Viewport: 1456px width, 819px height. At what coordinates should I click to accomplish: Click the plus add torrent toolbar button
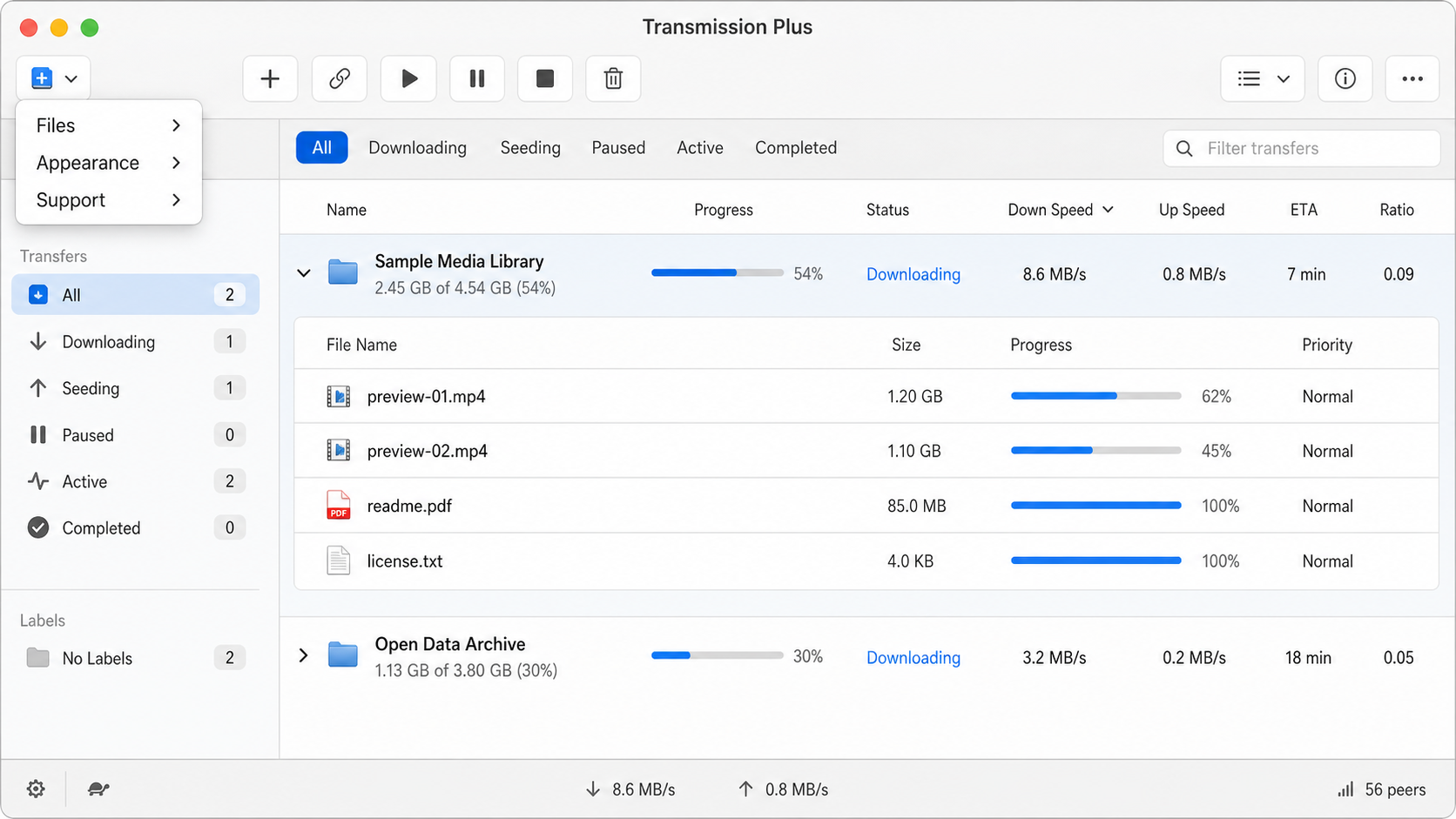coord(270,78)
